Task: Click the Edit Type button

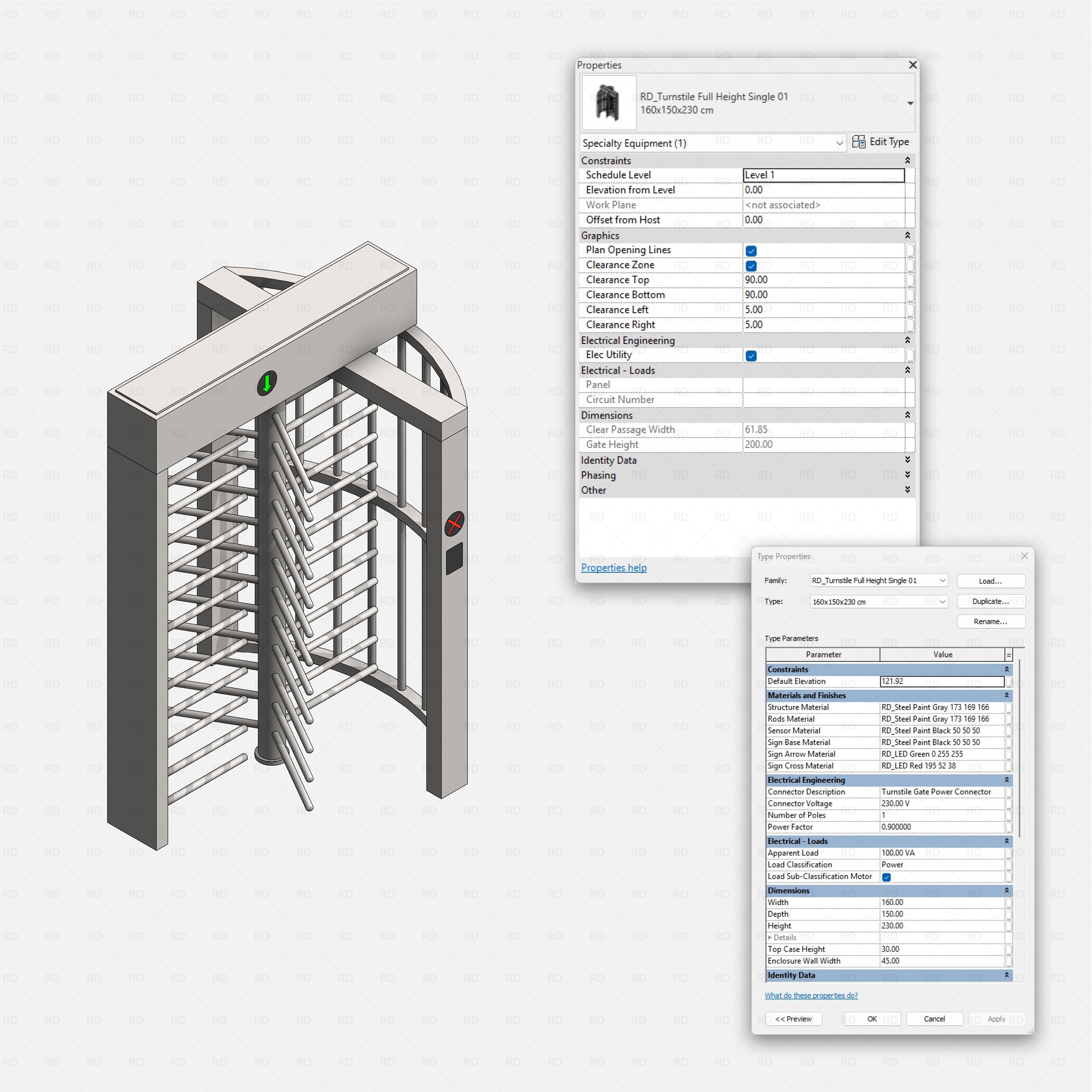Action: coord(881,142)
